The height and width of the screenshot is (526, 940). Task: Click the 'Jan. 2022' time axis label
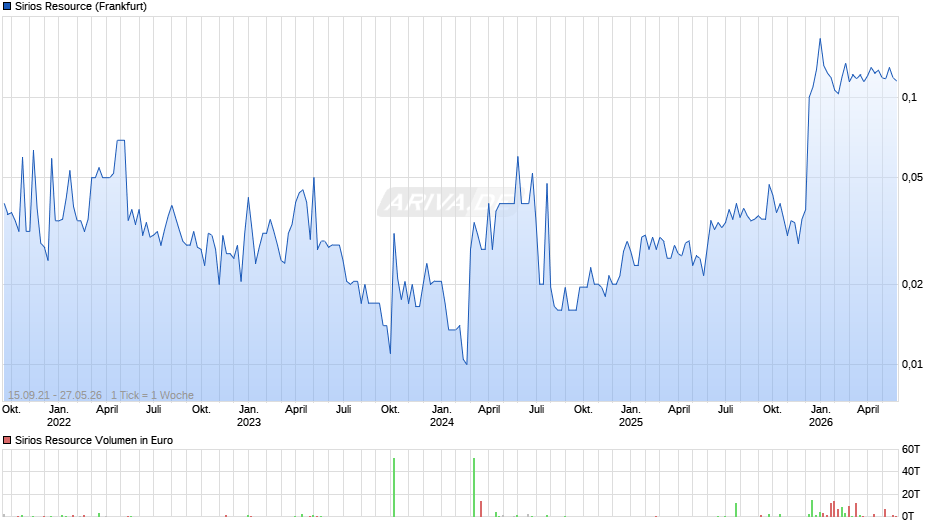tap(59, 416)
